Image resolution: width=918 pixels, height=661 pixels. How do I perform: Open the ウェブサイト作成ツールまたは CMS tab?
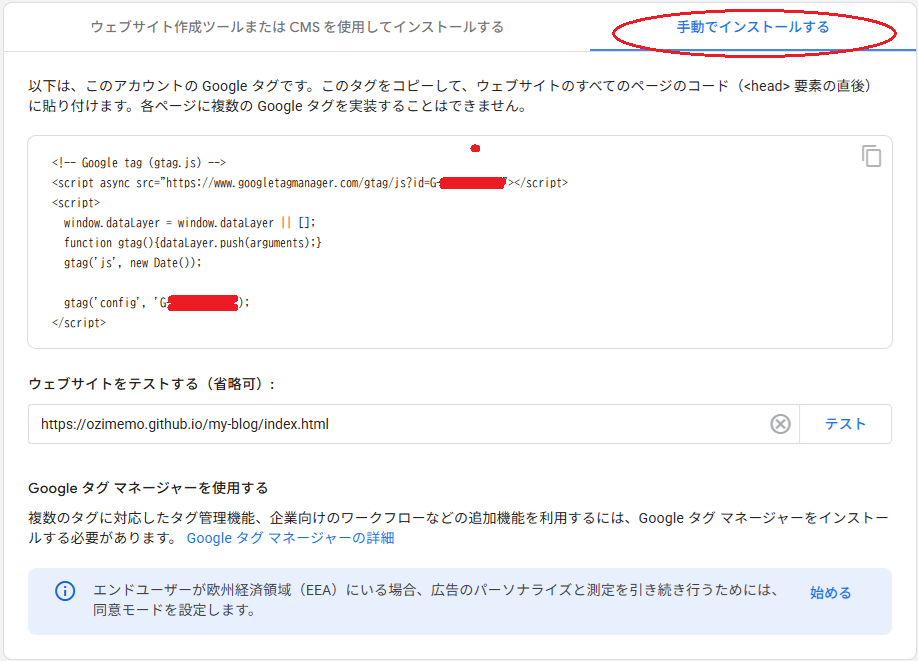coord(297,27)
